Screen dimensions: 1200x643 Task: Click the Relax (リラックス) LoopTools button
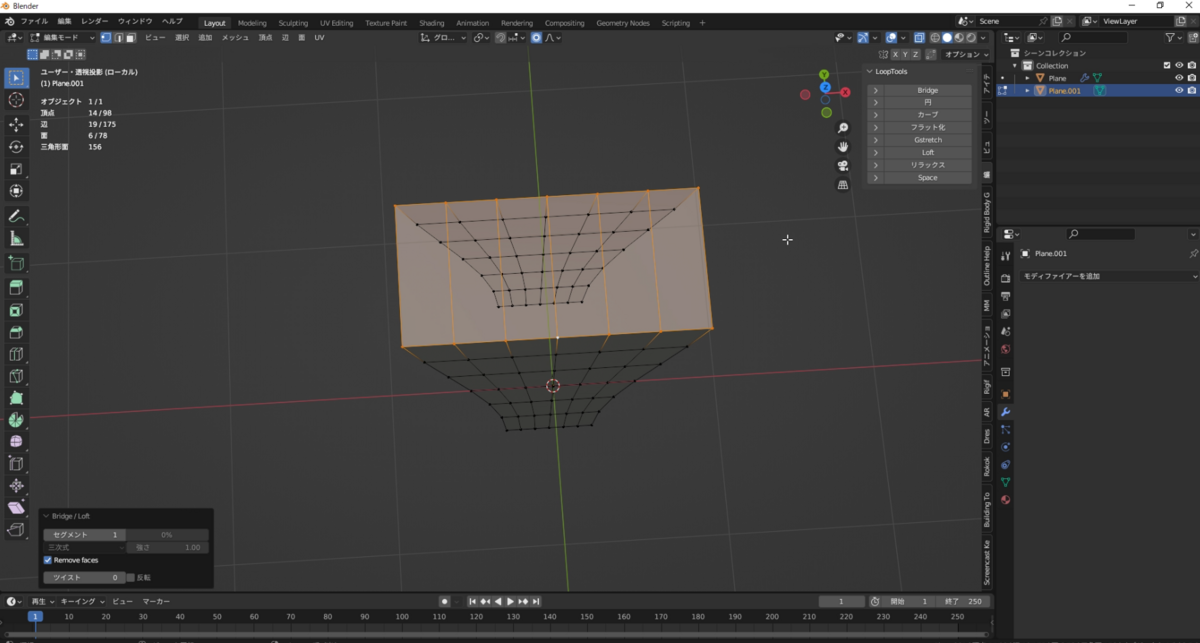927,165
